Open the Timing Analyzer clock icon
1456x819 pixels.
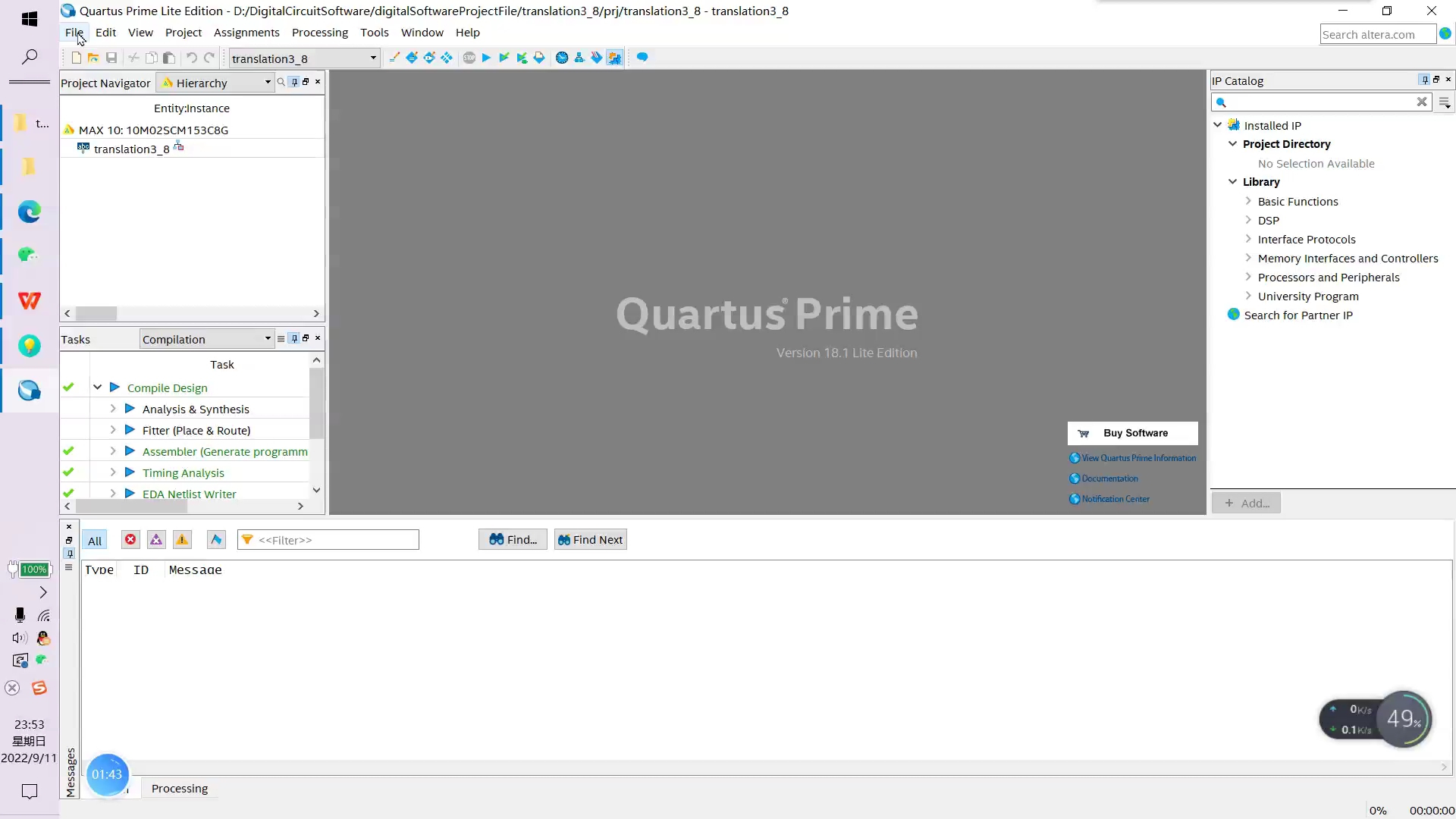click(x=562, y=58)
